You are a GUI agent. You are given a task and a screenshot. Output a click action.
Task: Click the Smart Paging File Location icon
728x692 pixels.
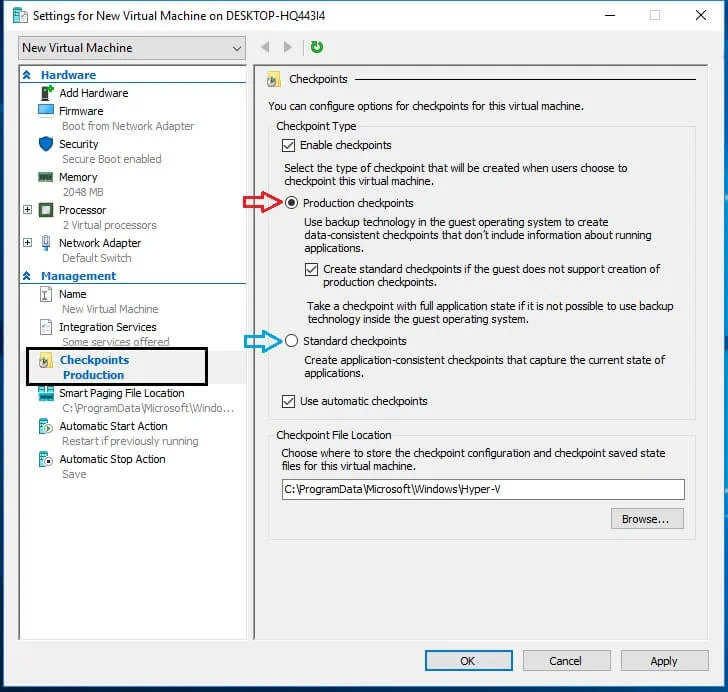click(45, 394)
